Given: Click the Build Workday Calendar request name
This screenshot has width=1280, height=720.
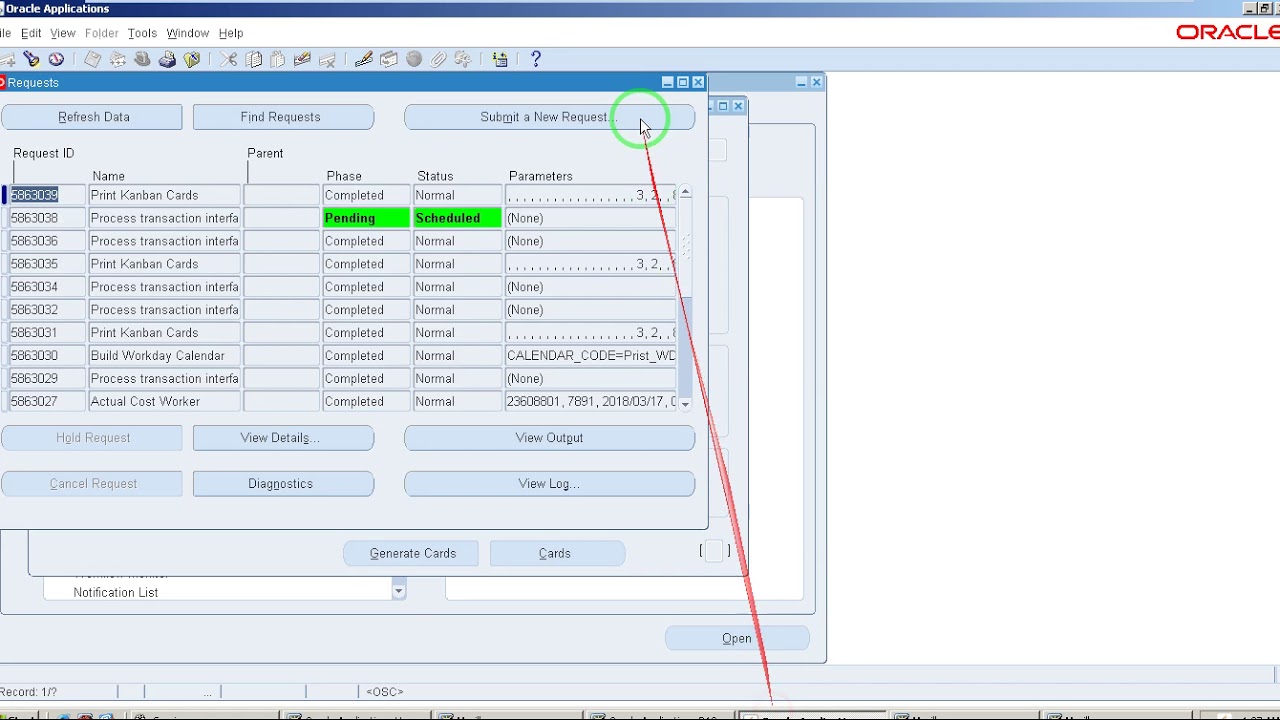Looking at the screenshot, I should [x=165, y=356].
